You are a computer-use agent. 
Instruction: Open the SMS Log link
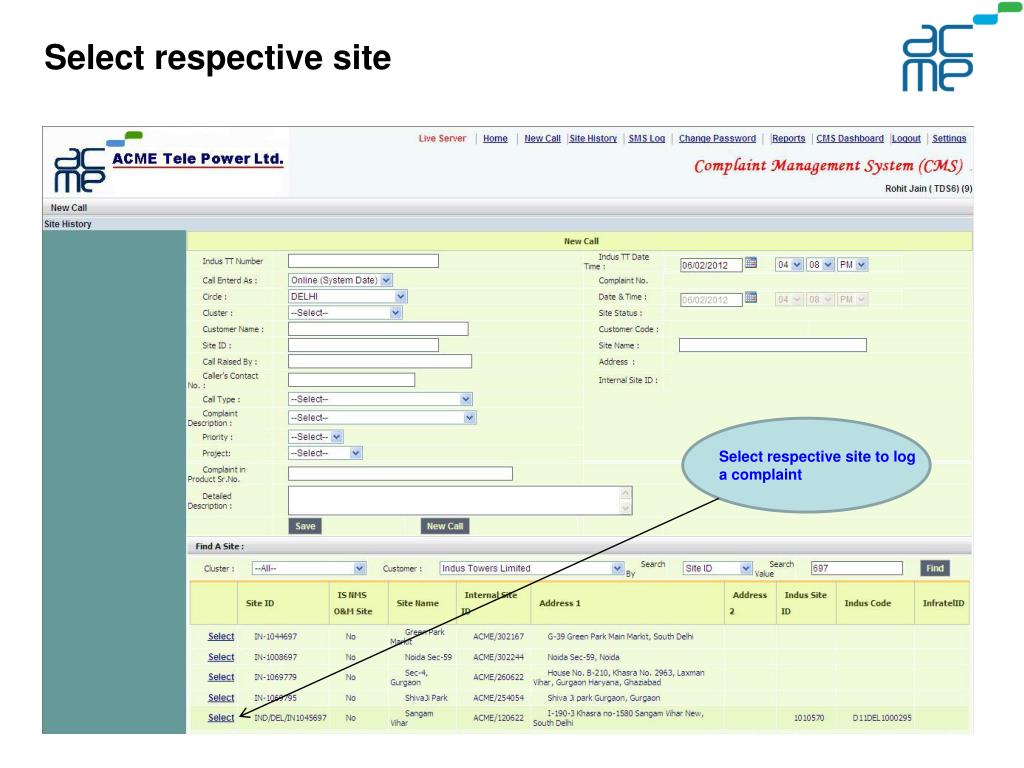pyautogui.click(x=647, y=138)
